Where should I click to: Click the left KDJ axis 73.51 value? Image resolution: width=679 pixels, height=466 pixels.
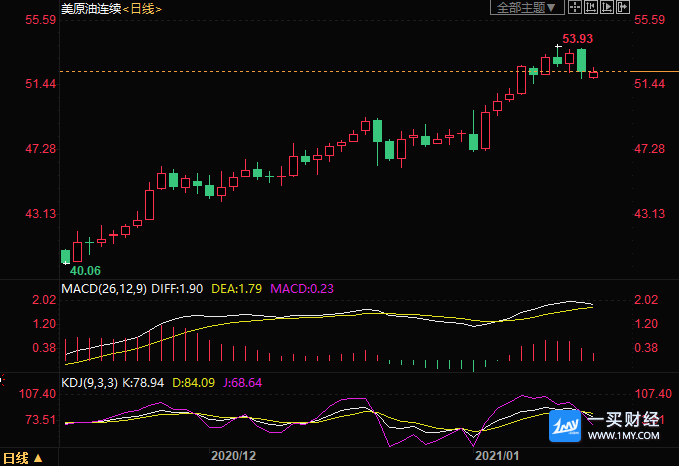[41, 420]
